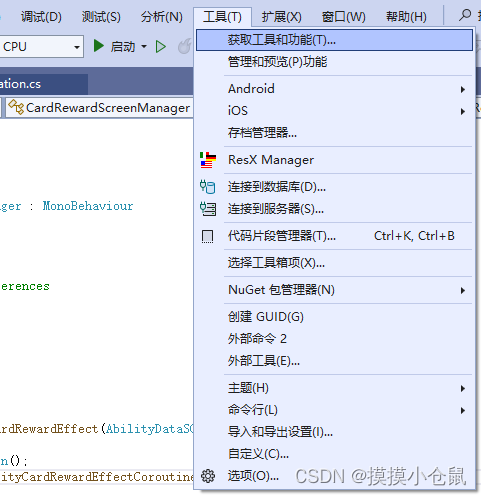This screenshot has height=495, width=481.
Task: Open 选项(O)... menu entry
Action: 334,476
